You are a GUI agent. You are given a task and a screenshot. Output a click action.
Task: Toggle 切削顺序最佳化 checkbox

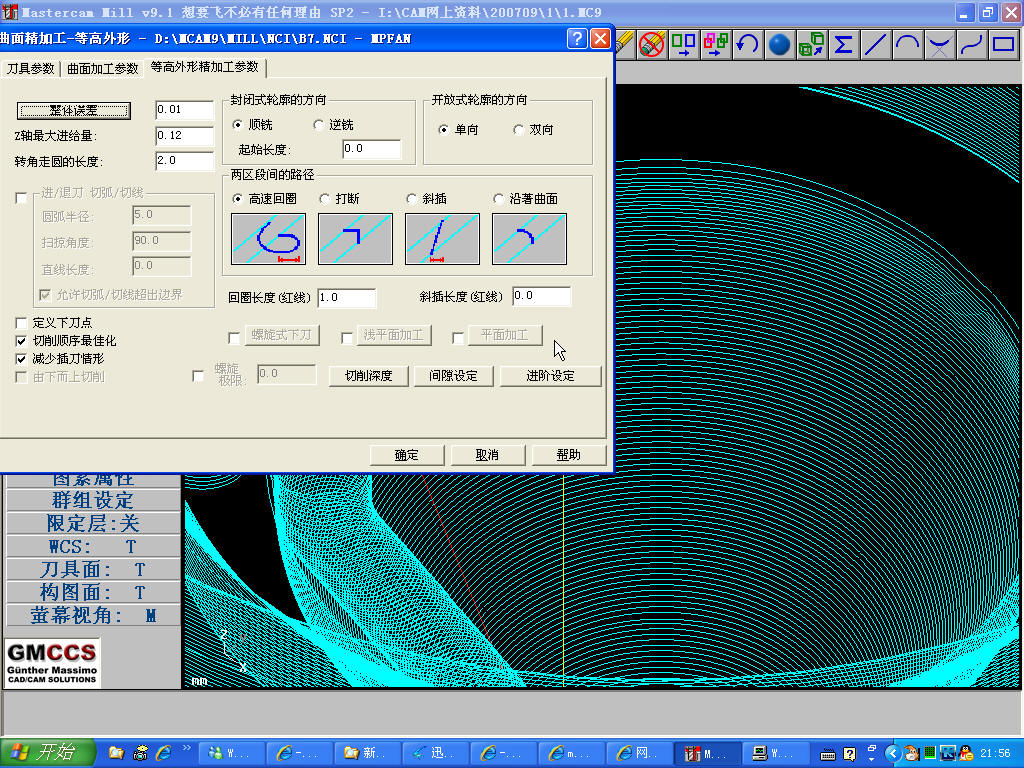(21, 341)
